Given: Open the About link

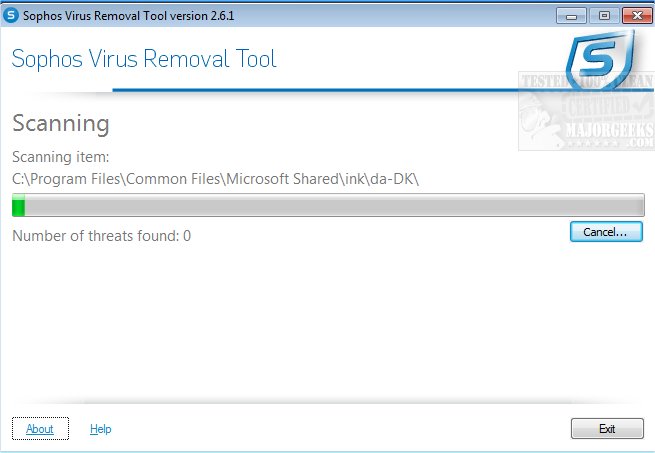Looking at the screenshot, I should tap(40, 429).
